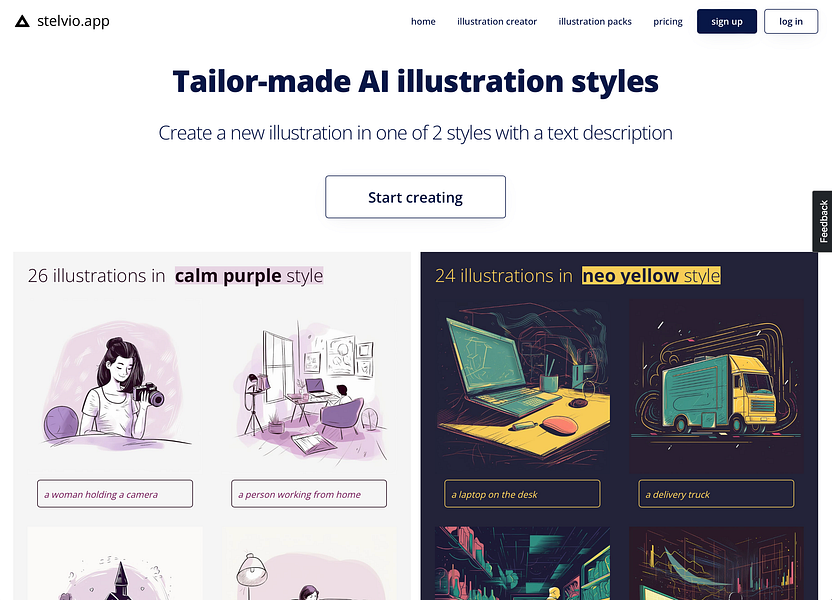This screenshot has height=600, width=832.
Task: Go to illustration creator page
Action: [497, 22]
